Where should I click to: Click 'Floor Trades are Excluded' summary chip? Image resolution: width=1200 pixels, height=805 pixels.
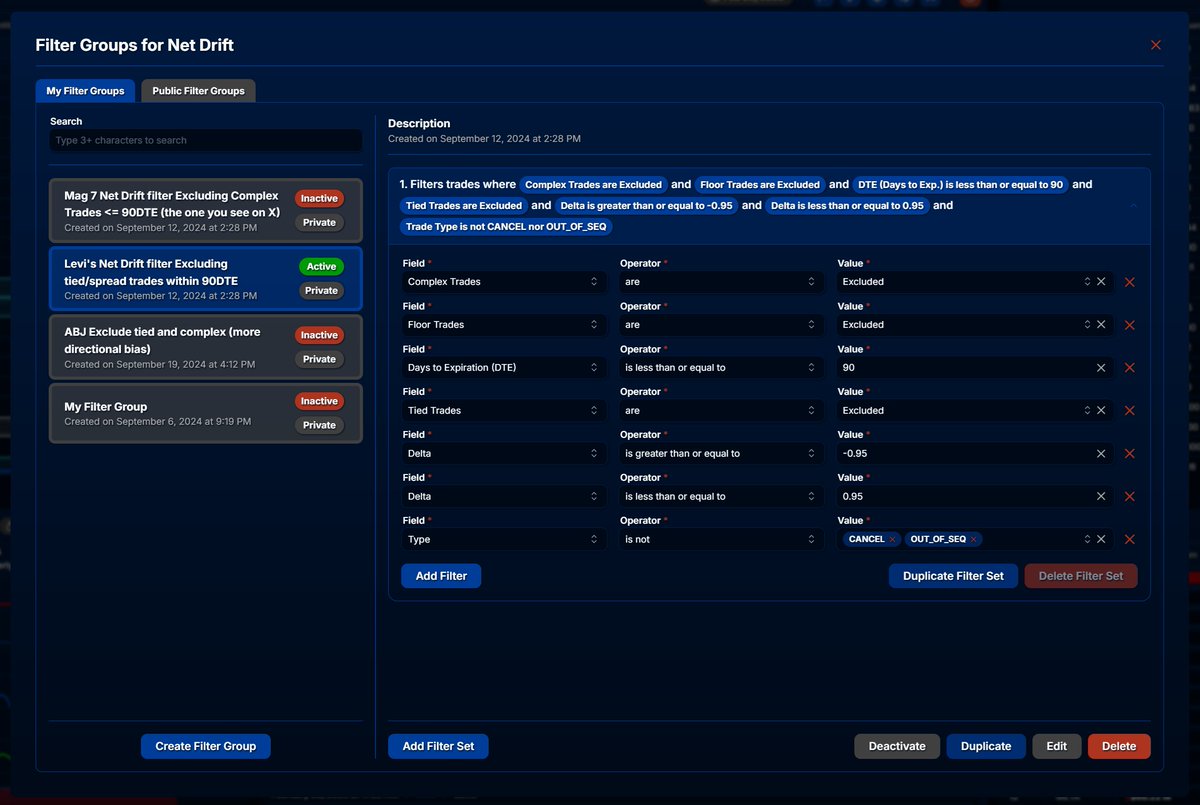pos(760,185)
